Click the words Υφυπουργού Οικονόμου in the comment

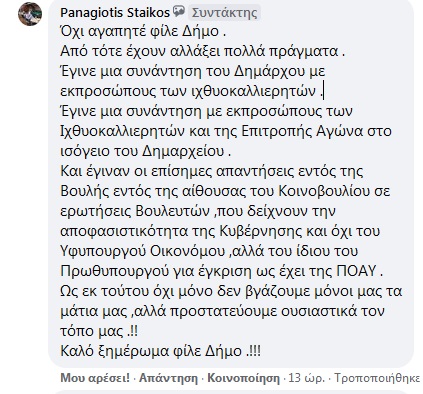(144, 251)
